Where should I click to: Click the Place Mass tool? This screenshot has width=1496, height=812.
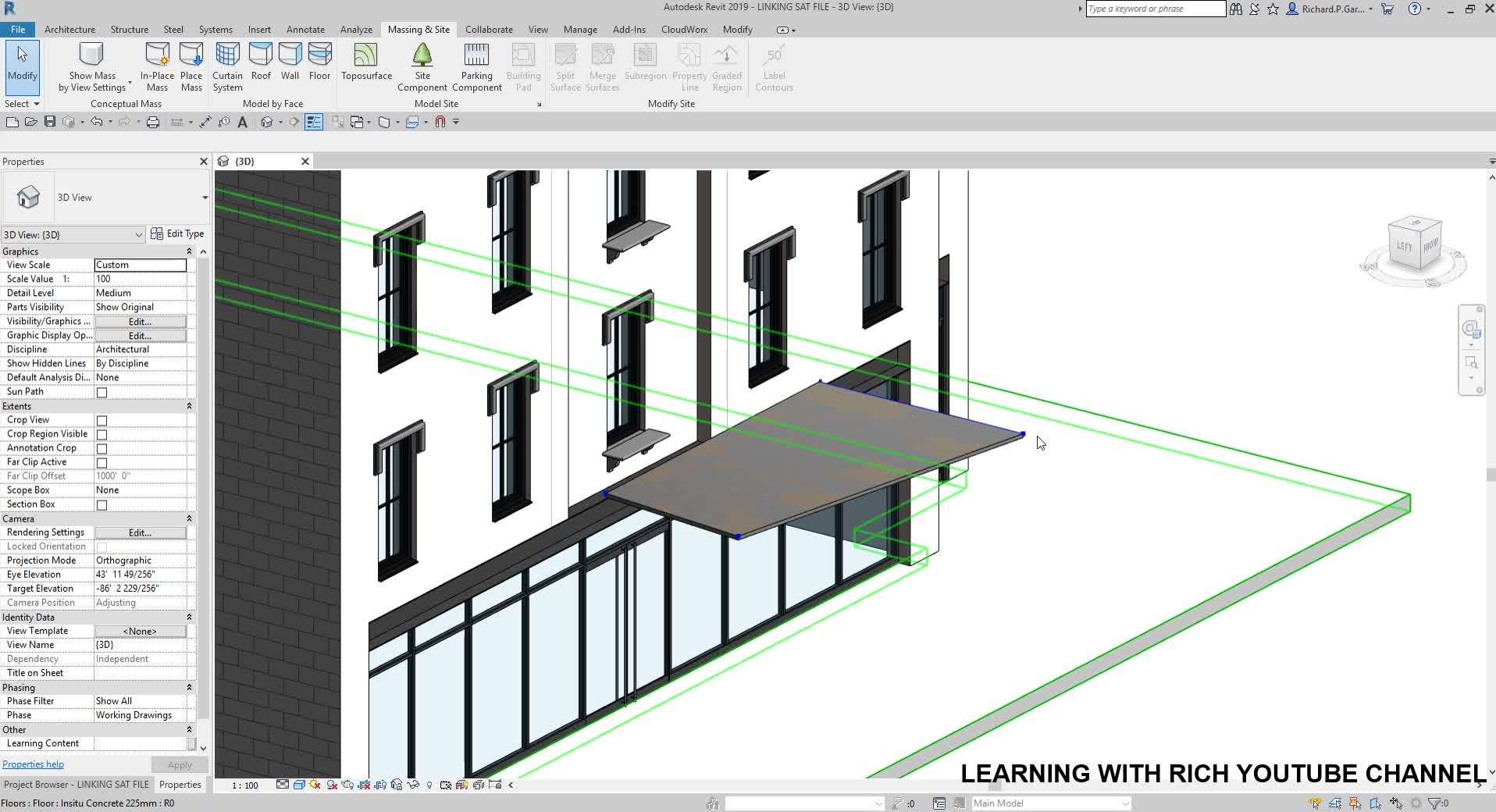(191, 67)
